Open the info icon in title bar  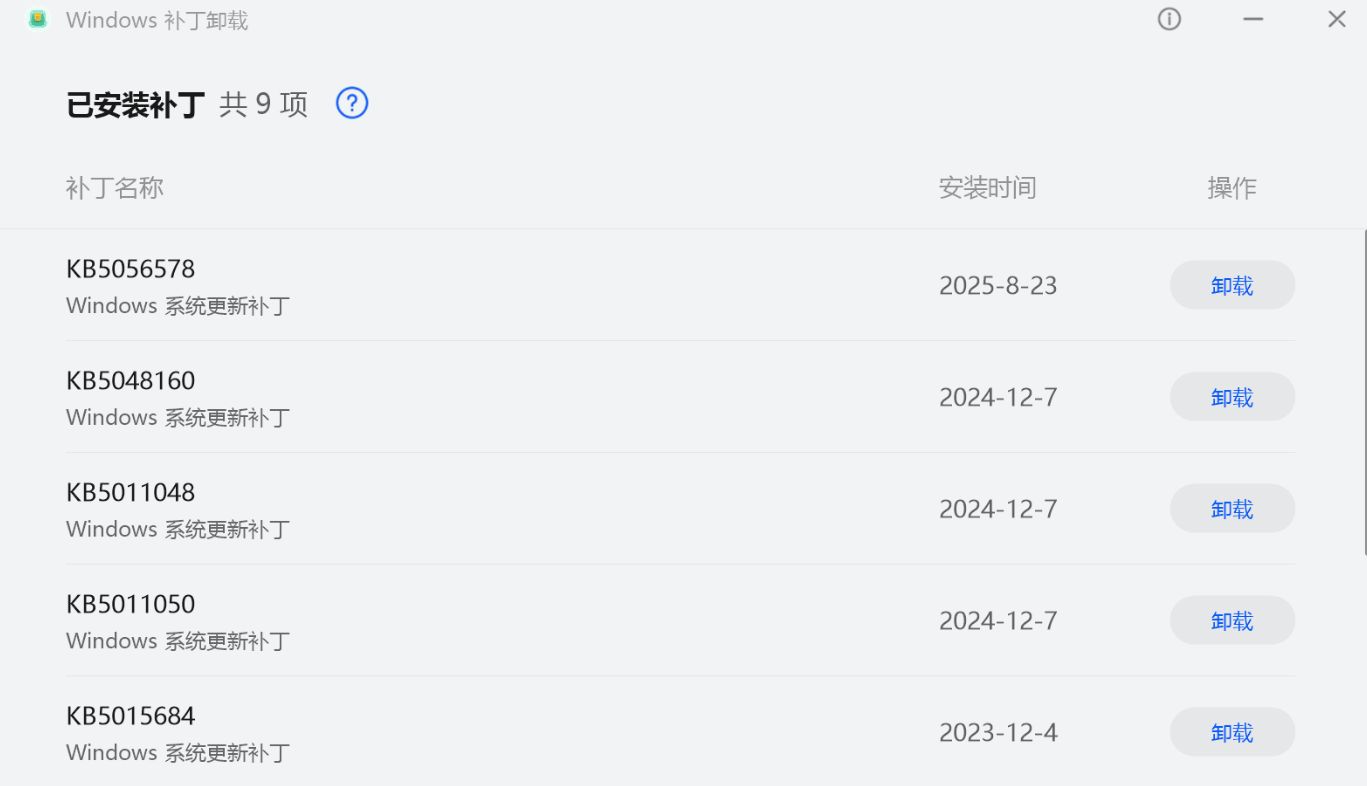point(1169,19)
